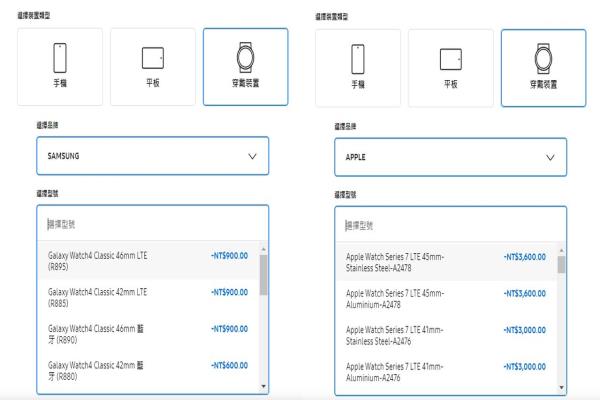Choose Apple Watch Series 7 LTE 45mm Stainless Steel-A2478
The image size is (600, 400).
(446, 262)
